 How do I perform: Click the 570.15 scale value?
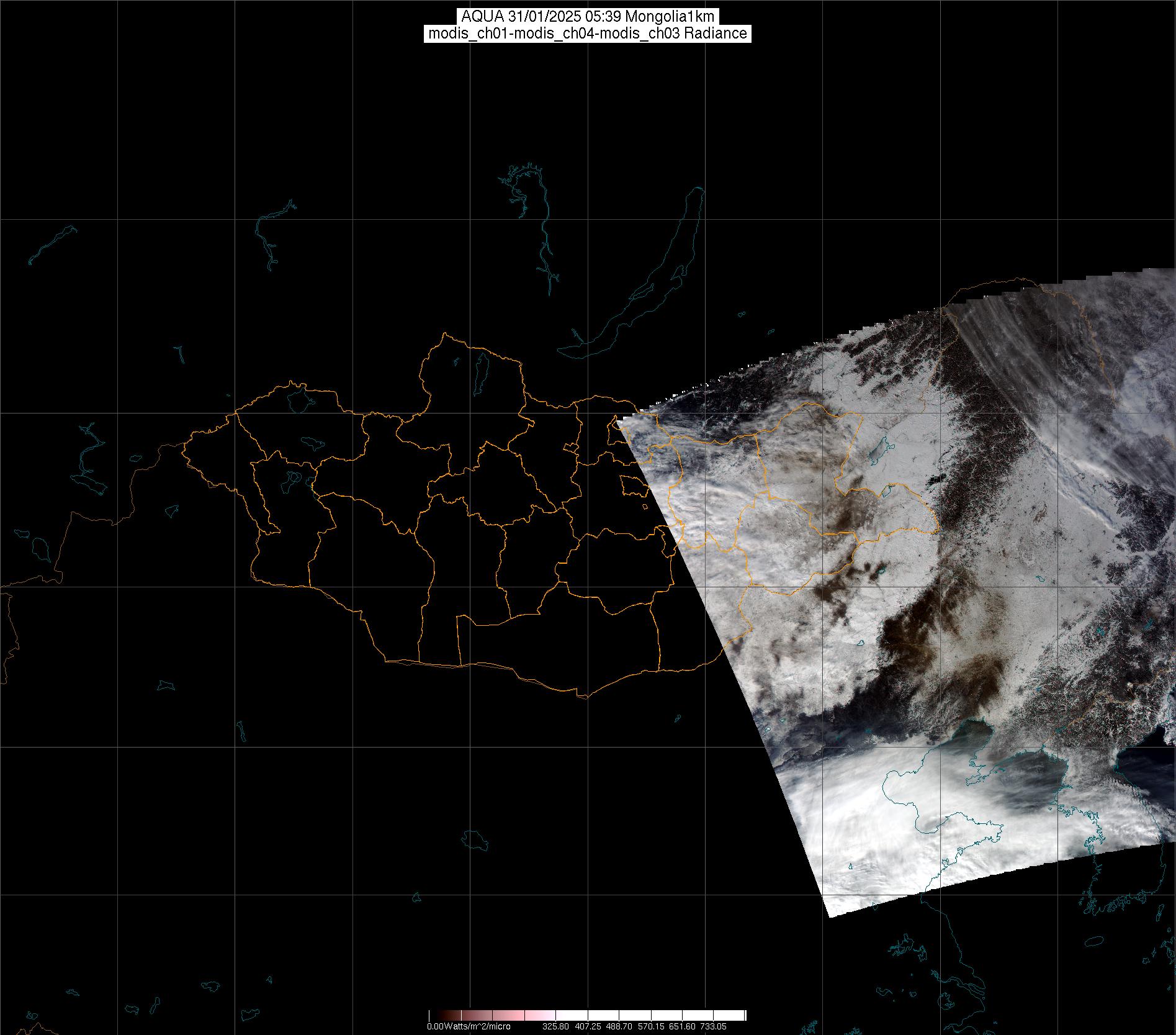tap(651, 1026)
